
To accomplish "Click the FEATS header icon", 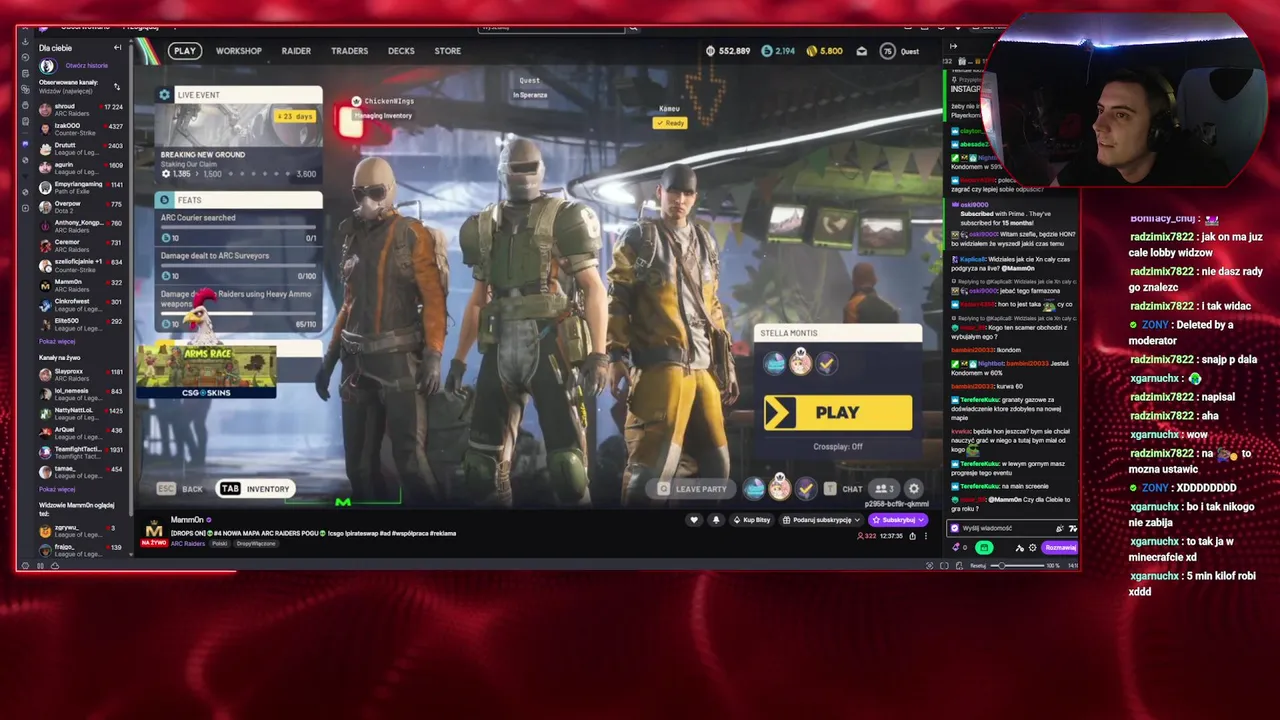I will coord(165,200).
